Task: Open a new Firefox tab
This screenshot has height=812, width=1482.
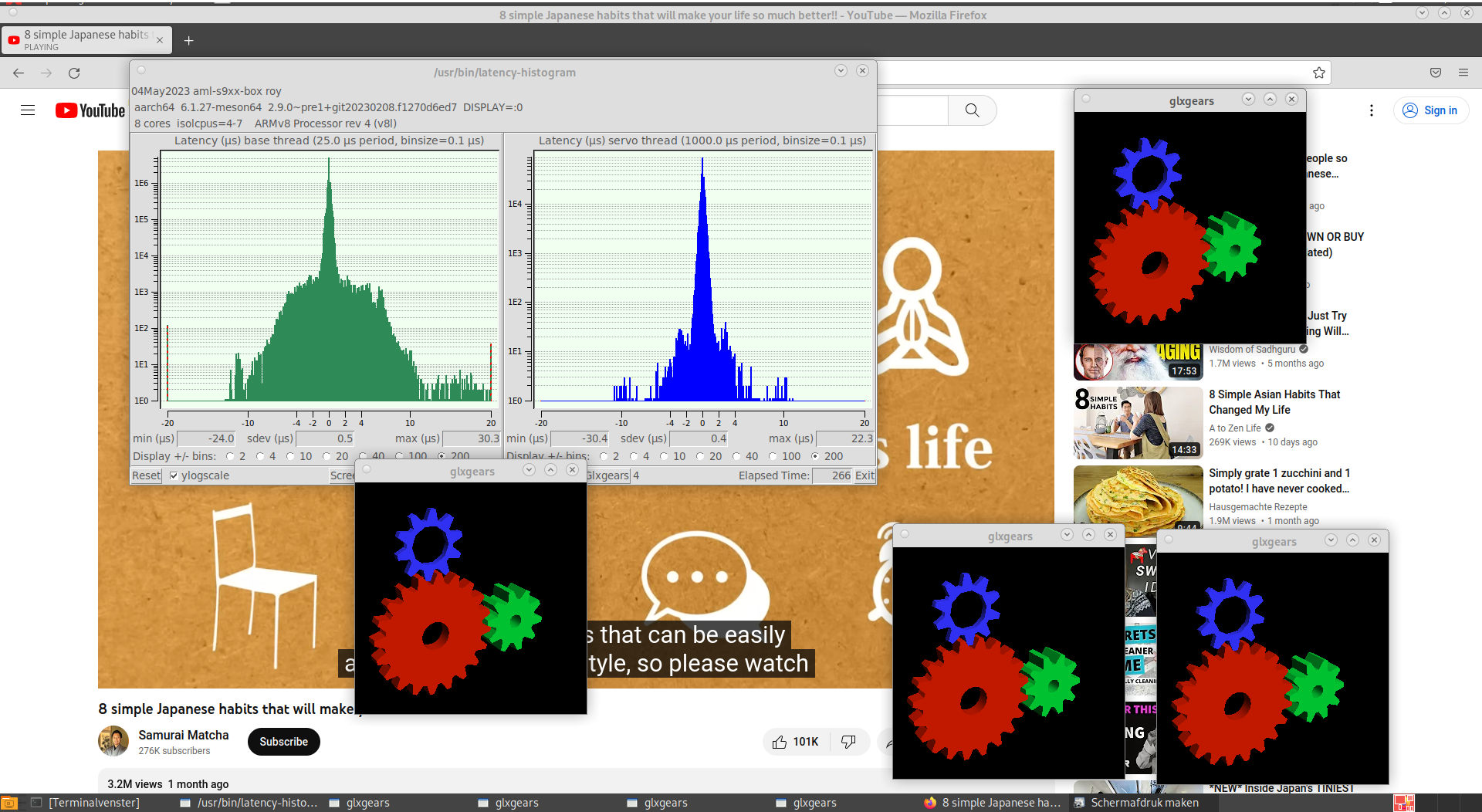Action: 188,40
